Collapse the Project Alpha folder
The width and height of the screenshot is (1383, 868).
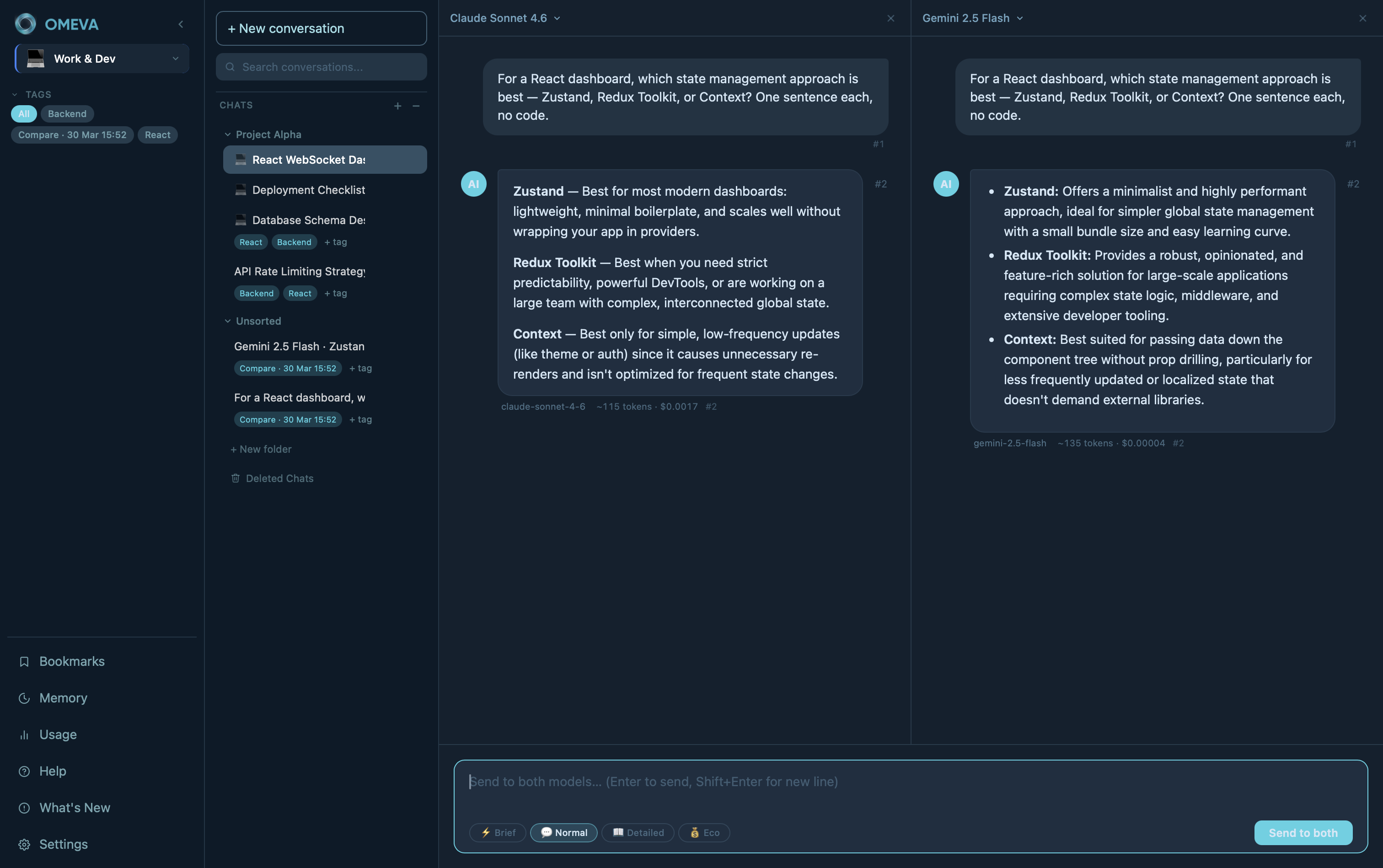(x=228, y=134)
